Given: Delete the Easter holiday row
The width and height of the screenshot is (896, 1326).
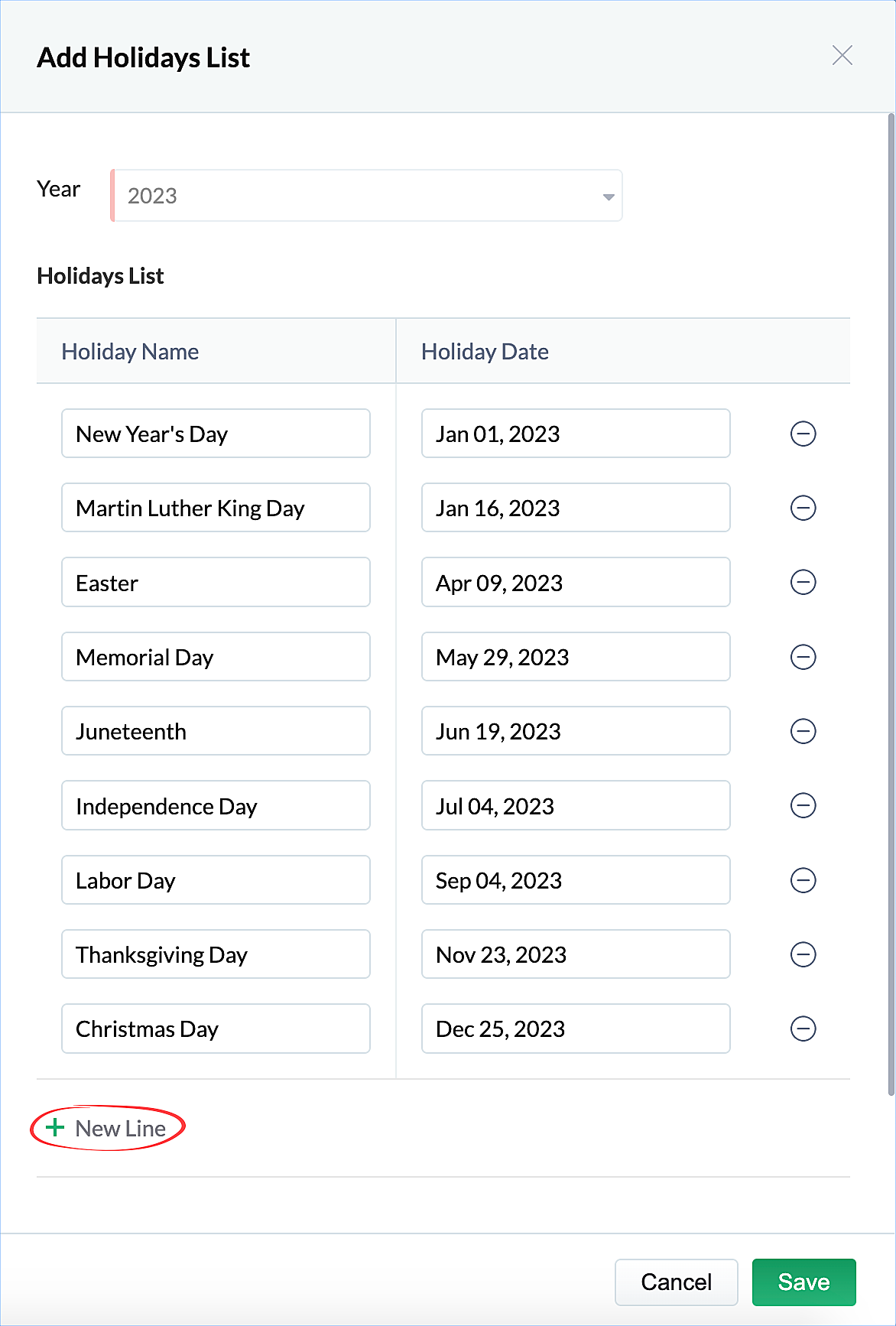Looking at the screenshot, I should click(x=803, y=582).
